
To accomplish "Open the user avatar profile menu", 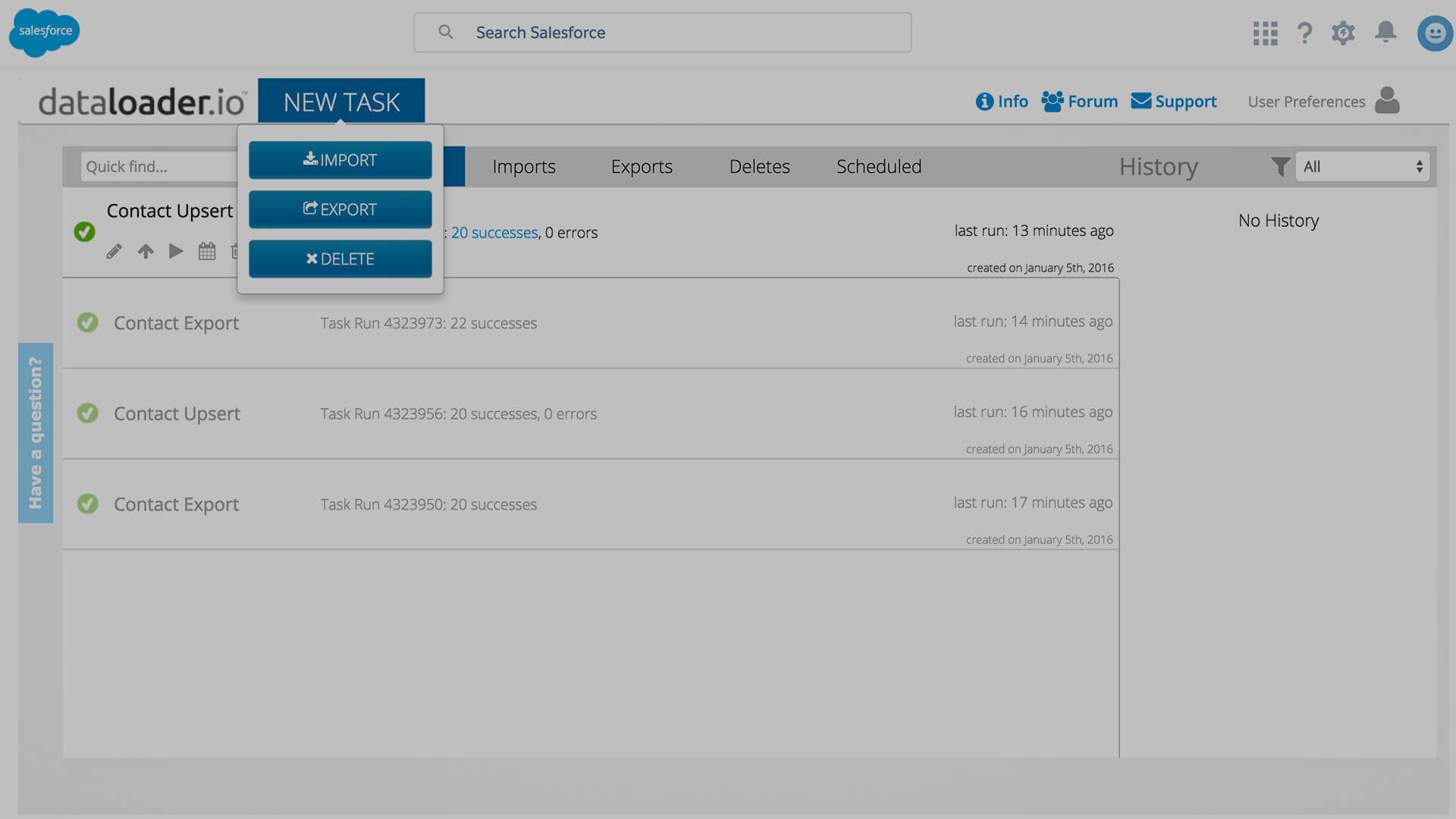I will pyautogui.click(x=1435, y=33).
